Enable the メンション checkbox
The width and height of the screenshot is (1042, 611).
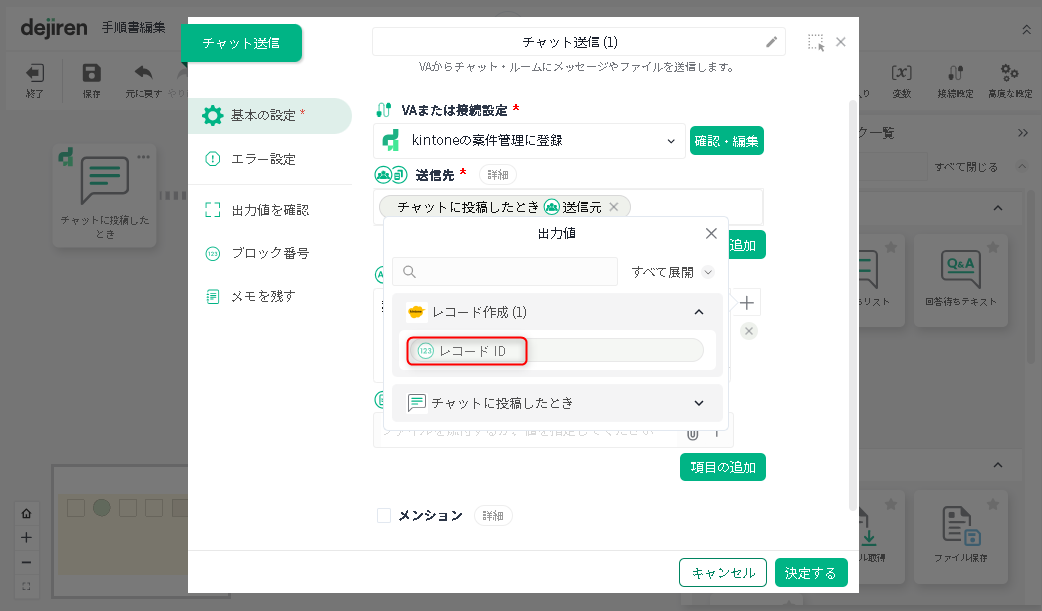coord(384,516)
